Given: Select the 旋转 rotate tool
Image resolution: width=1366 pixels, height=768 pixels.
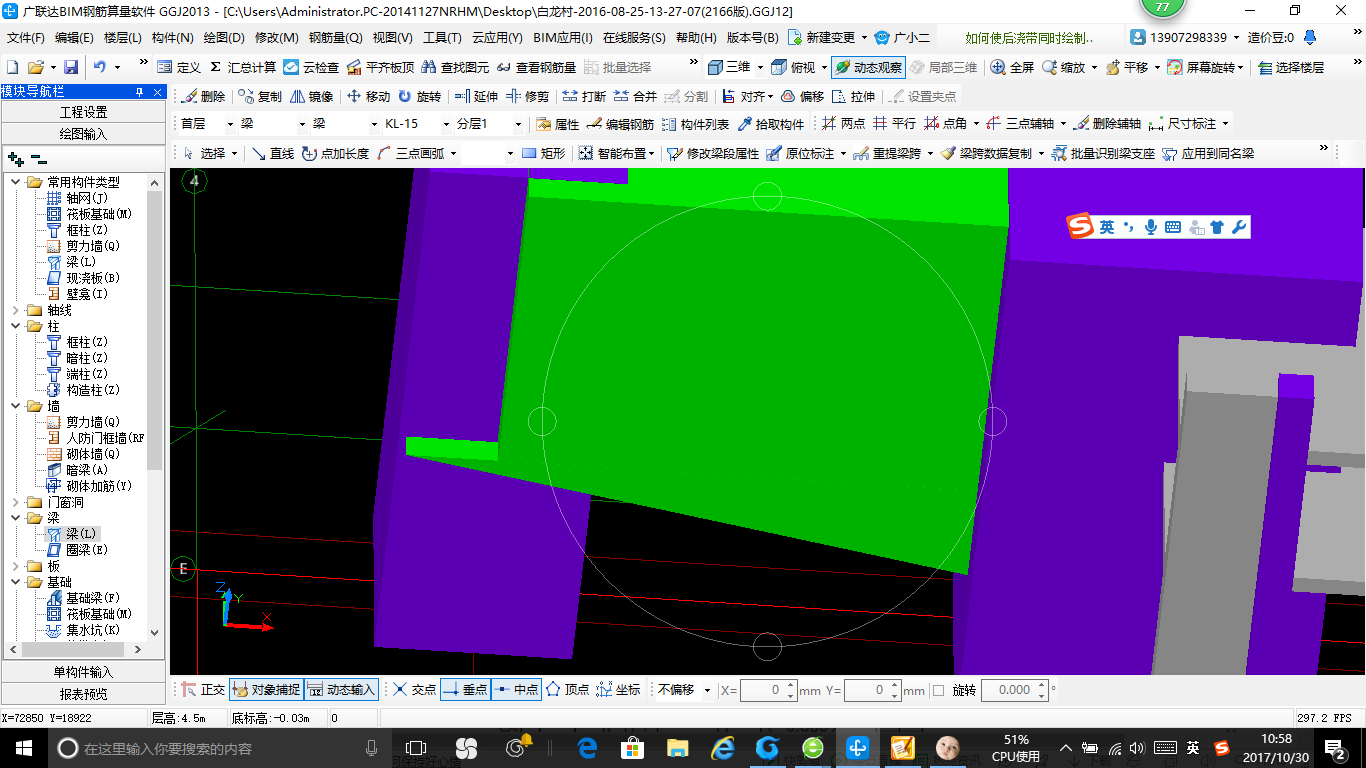Looking at the screenshot, I should [419, 97].
